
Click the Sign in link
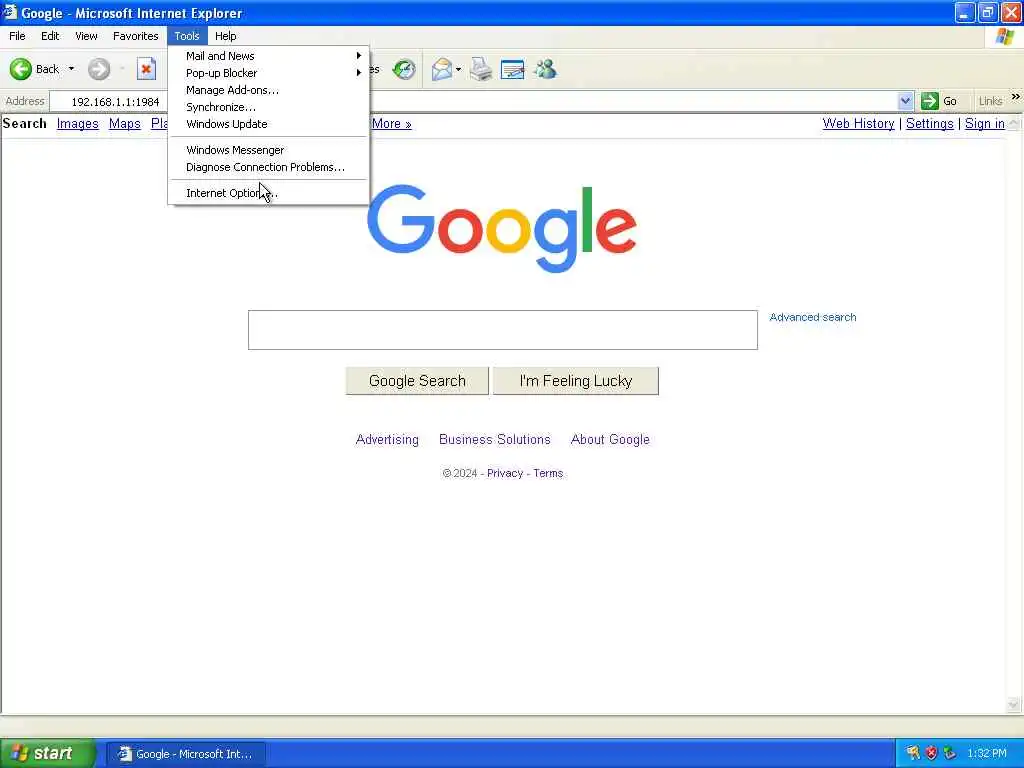point(985,123)
